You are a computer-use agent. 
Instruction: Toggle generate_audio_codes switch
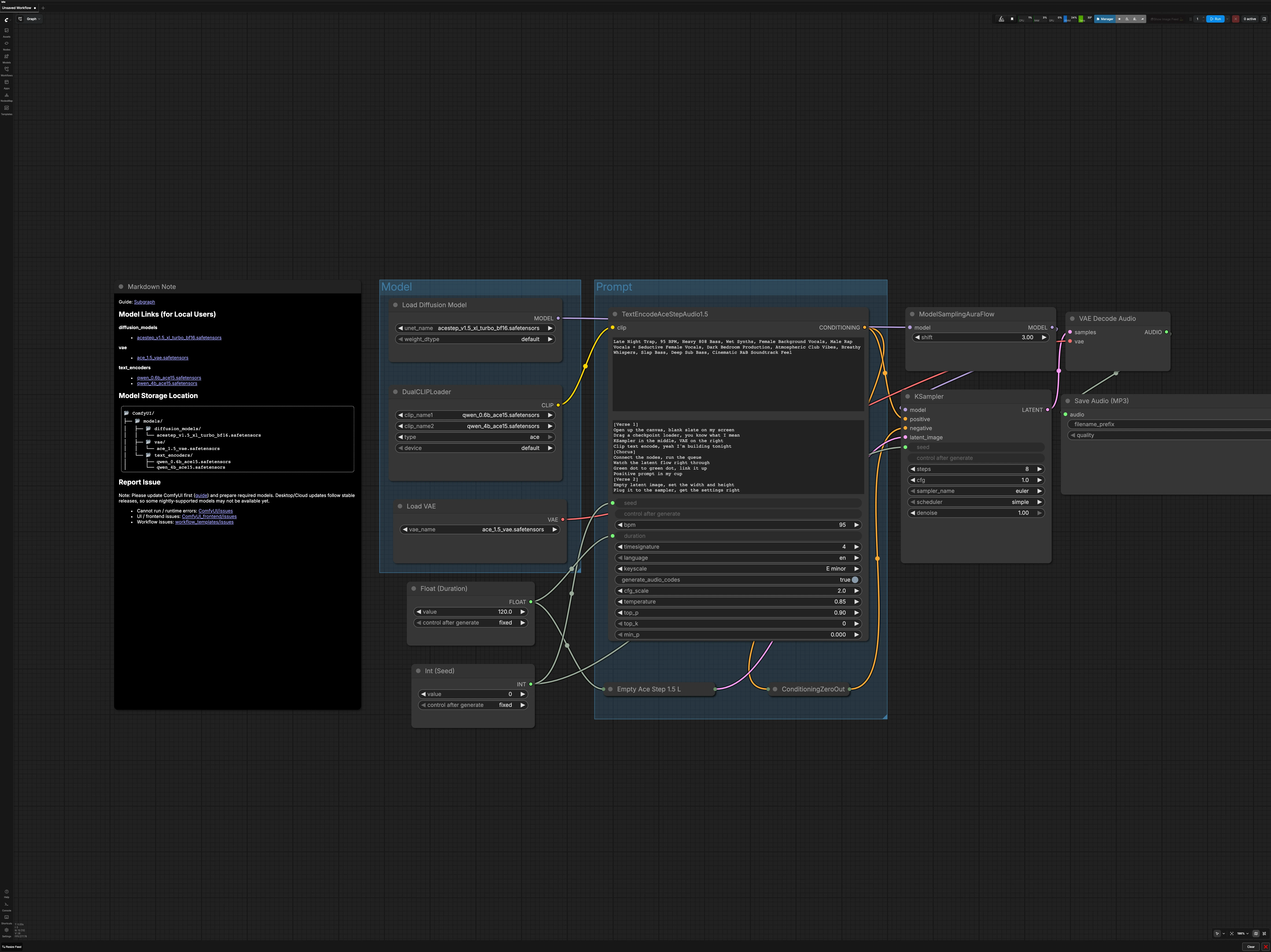[x=855, y=580]
